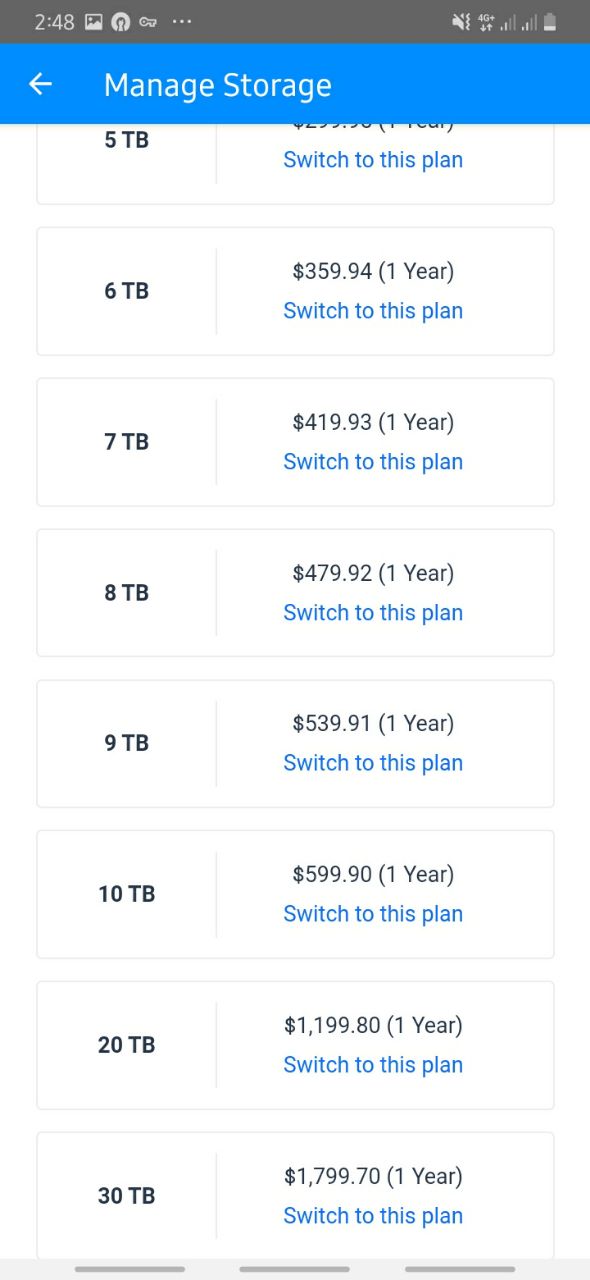Switch to the 6 TB plan
Image resolution: width=590 pixels, height=1280 pixels.
pos(373,311)
